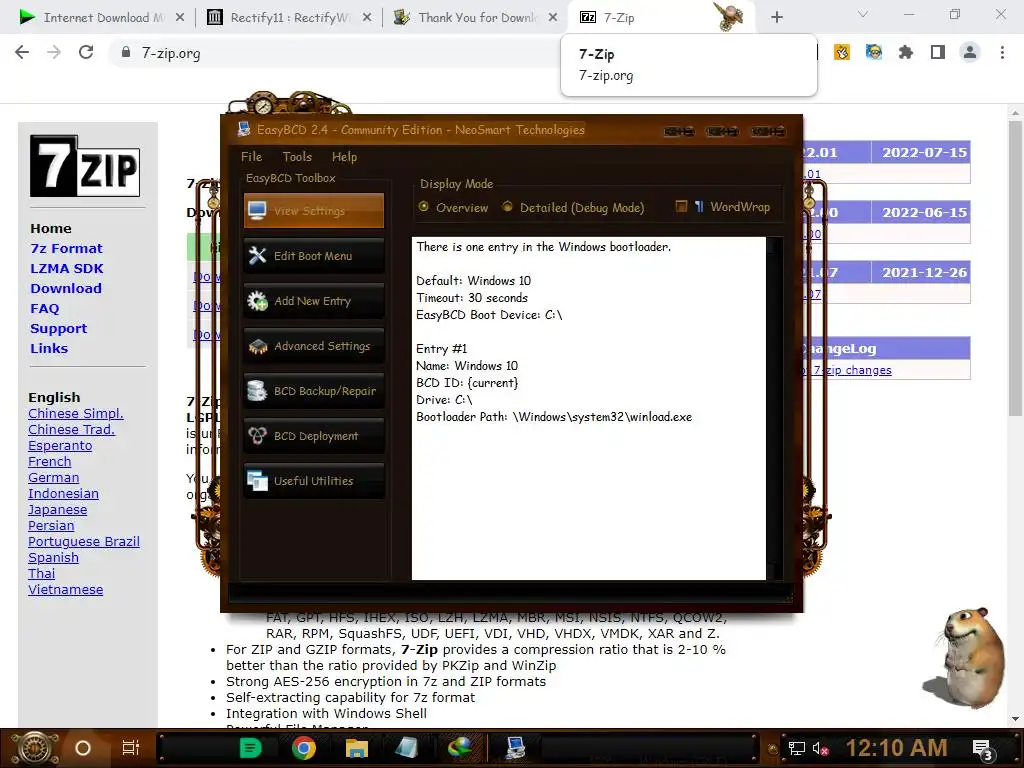Click the taskbar clock 12:10 AM
Screen dimensions: 1024x768
coord(897,748)
